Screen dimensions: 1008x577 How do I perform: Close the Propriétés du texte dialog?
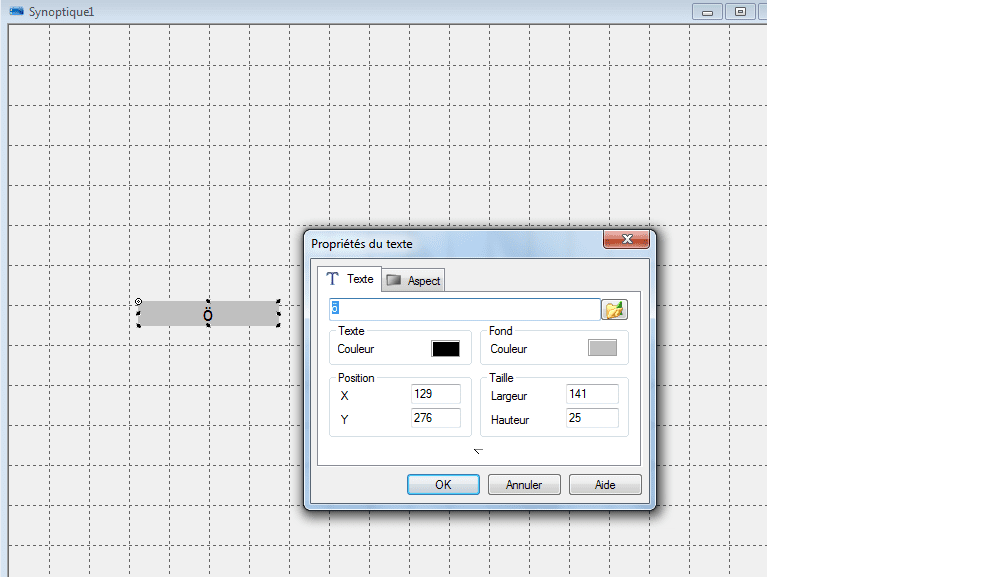pos(628,241)
